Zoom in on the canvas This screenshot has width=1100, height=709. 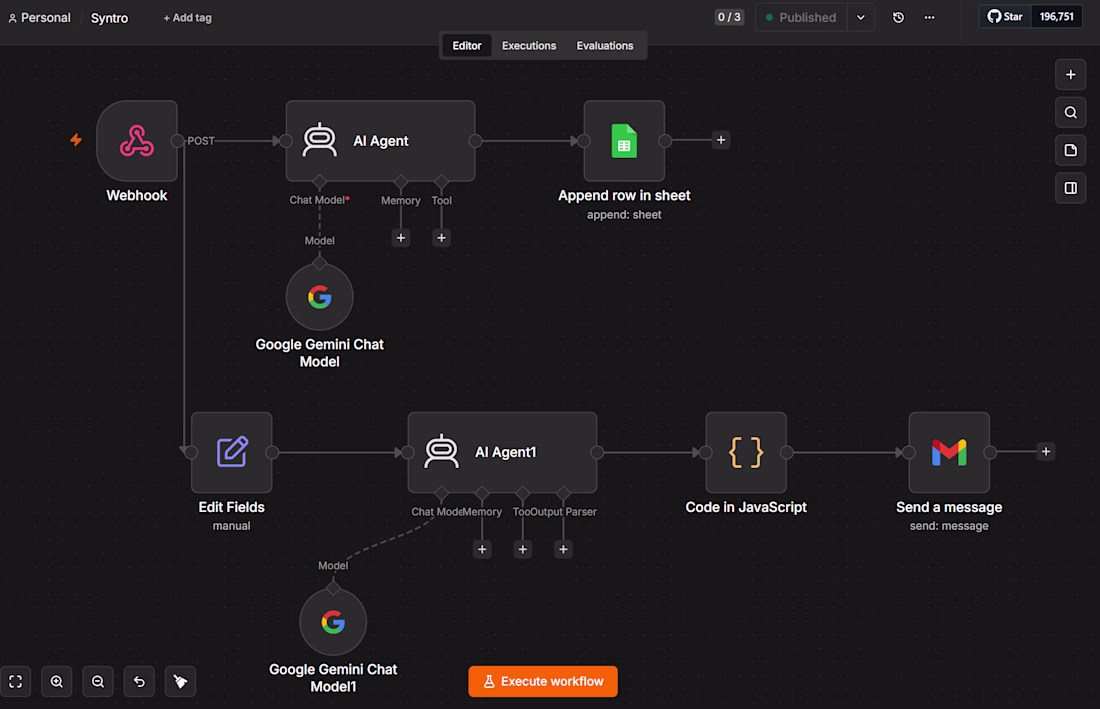click(57, 682)
